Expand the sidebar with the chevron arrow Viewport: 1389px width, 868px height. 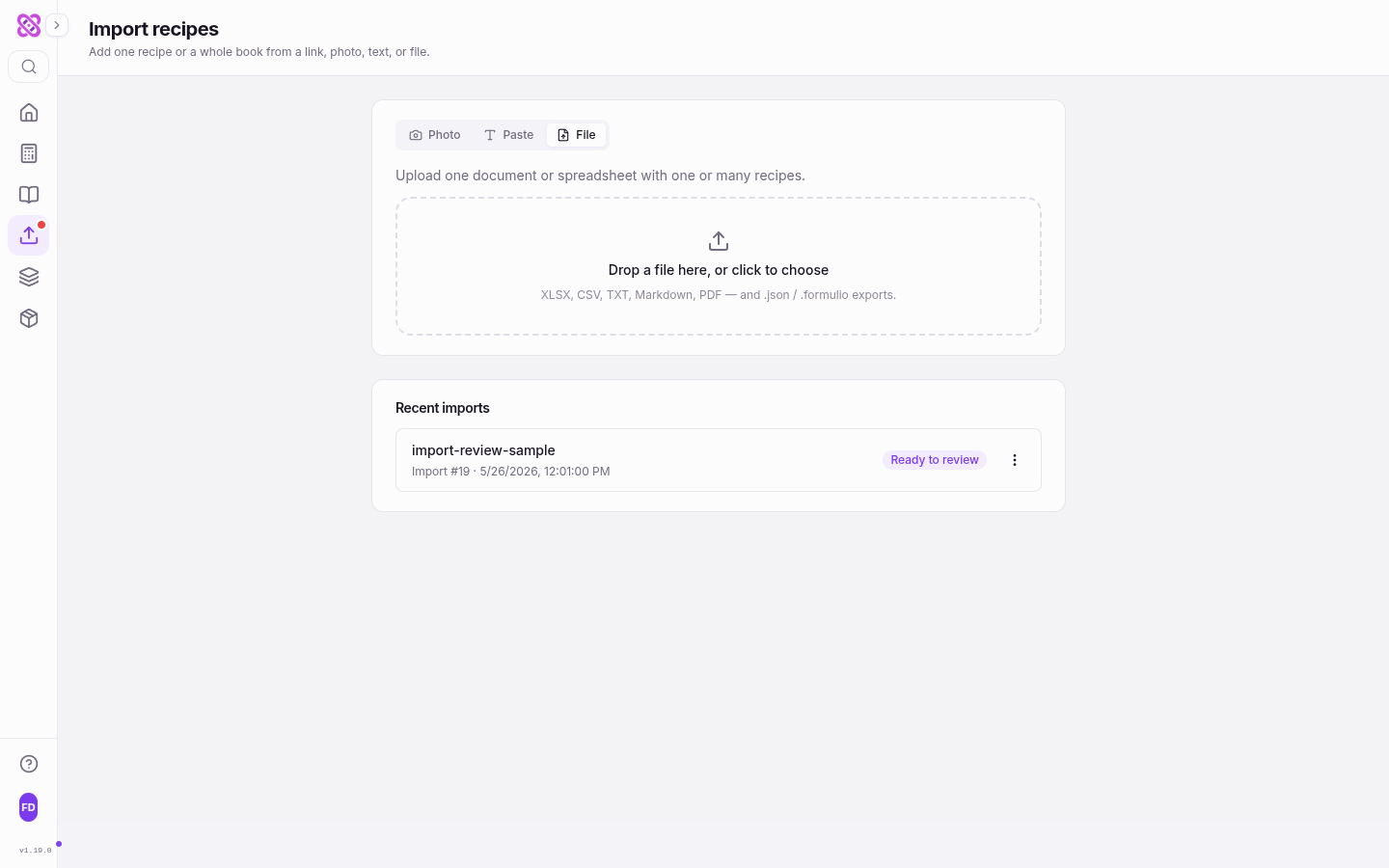tap(57, 25)
